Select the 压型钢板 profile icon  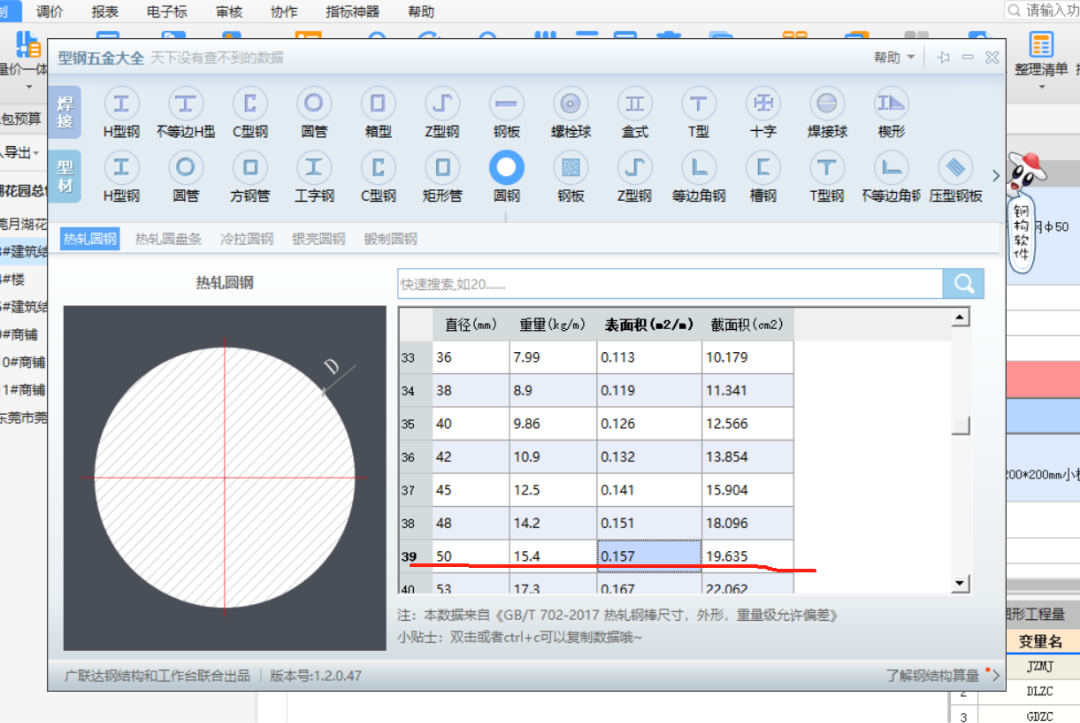coord(955,167)
